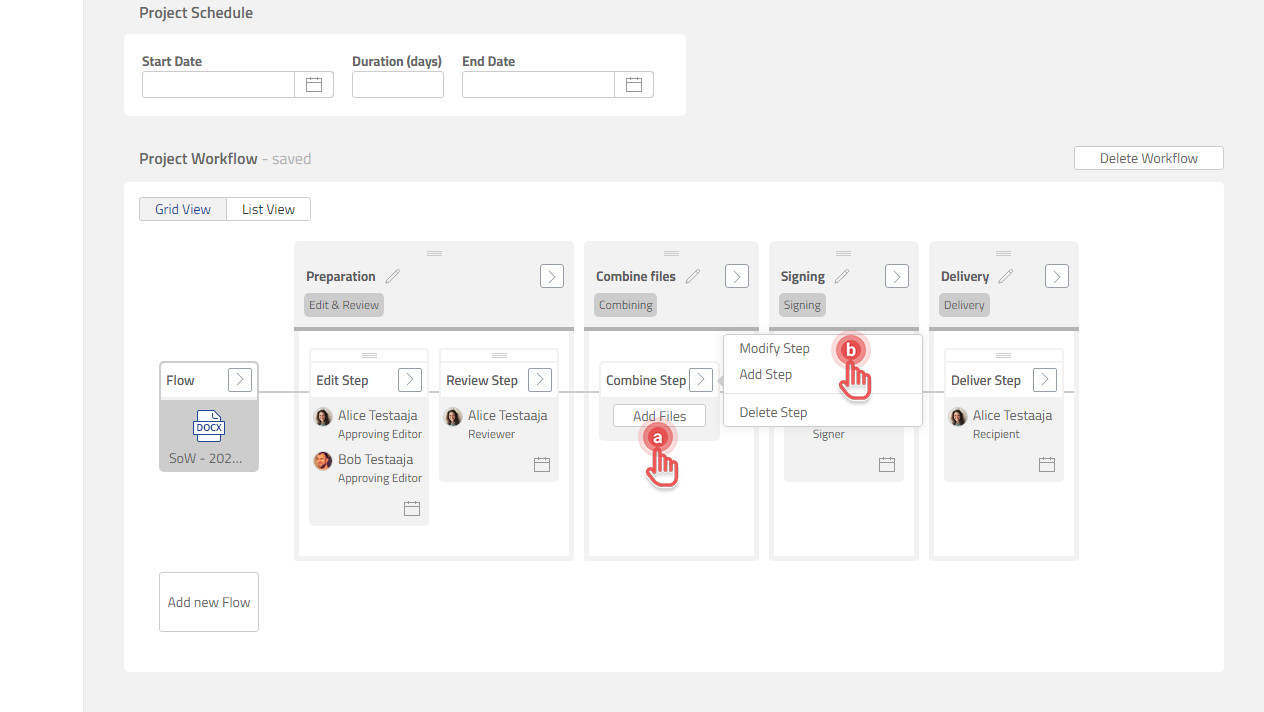Click Bob Testaaja's avatar thumbnail
The image size is (1264, 712).
[322, 460]
